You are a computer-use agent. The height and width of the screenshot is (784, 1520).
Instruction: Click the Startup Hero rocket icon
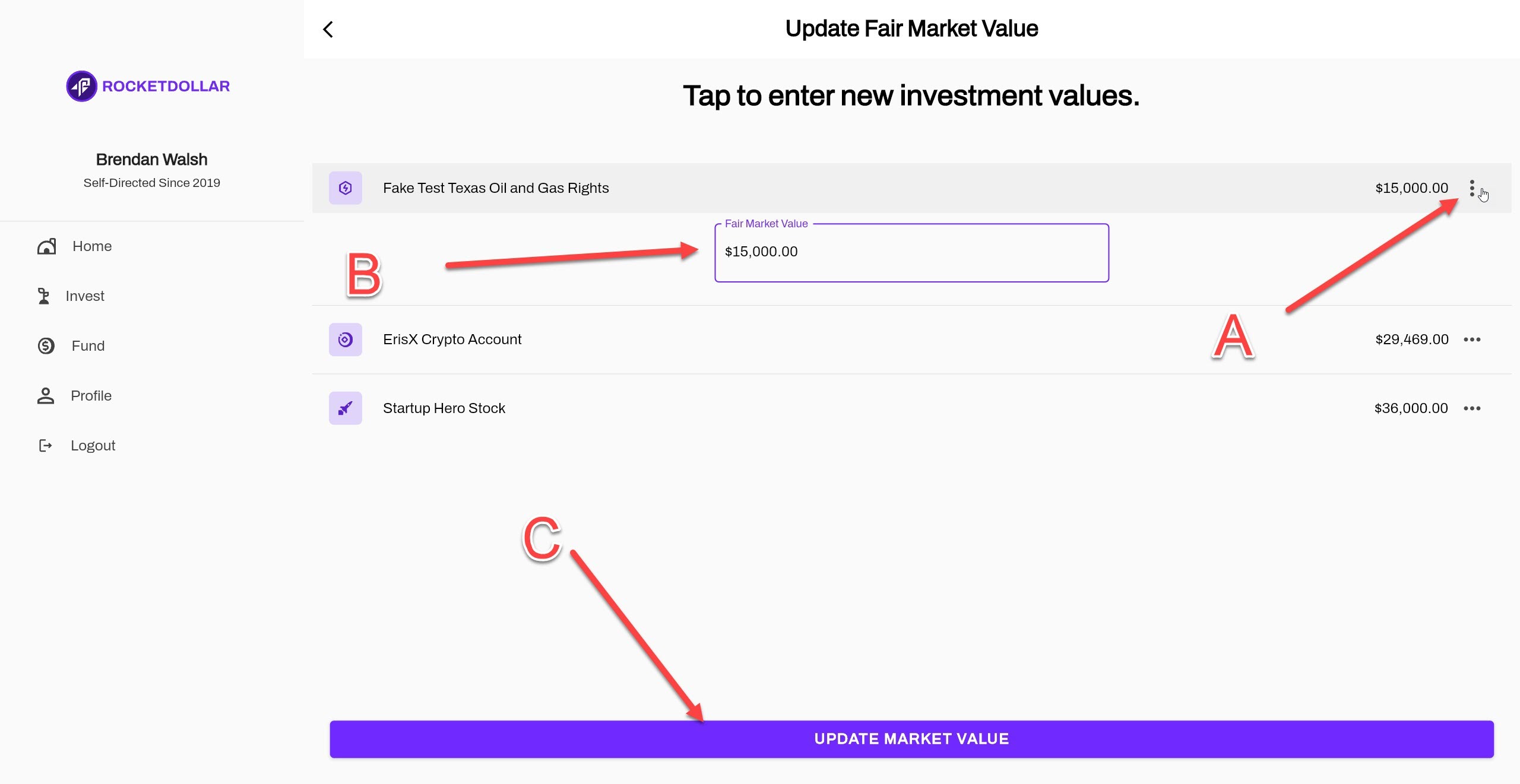tap(346, 408)
